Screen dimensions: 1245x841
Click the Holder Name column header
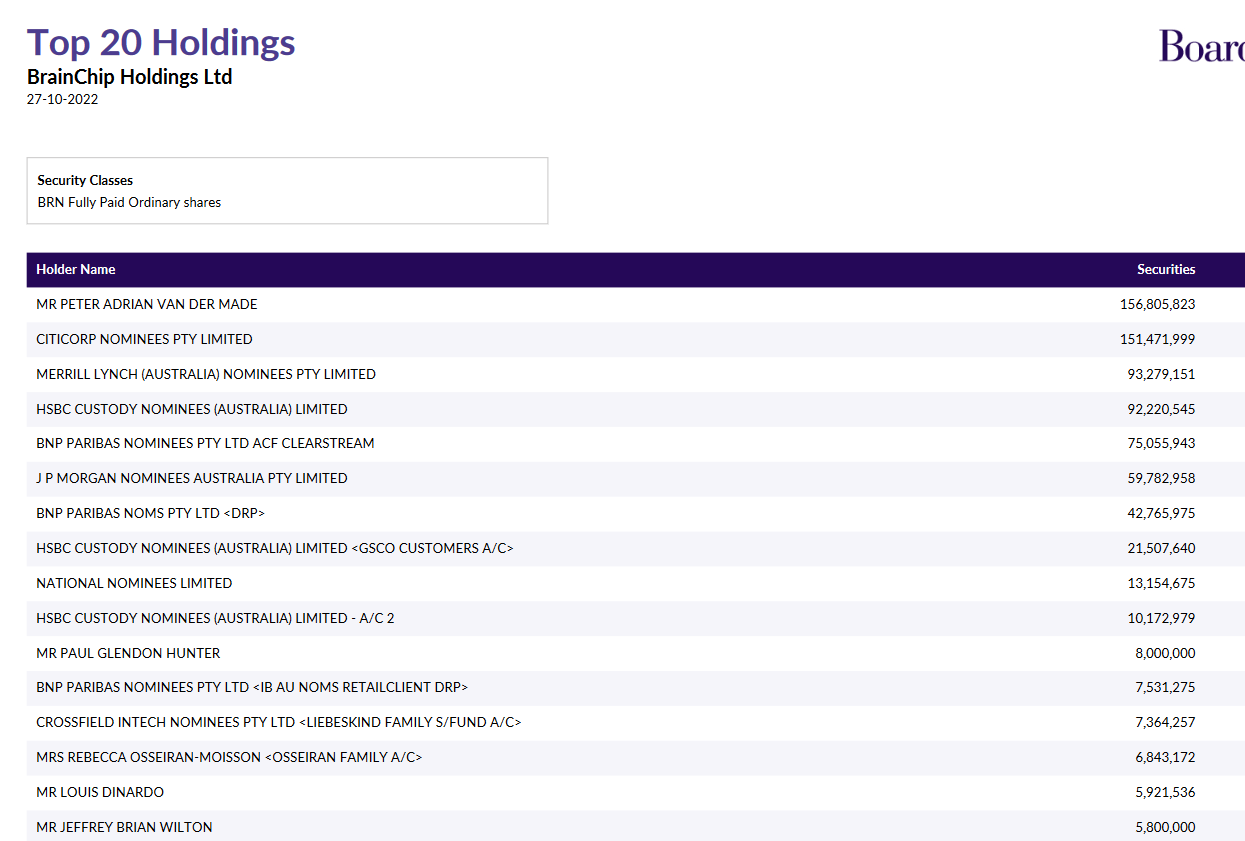point(76,269)
